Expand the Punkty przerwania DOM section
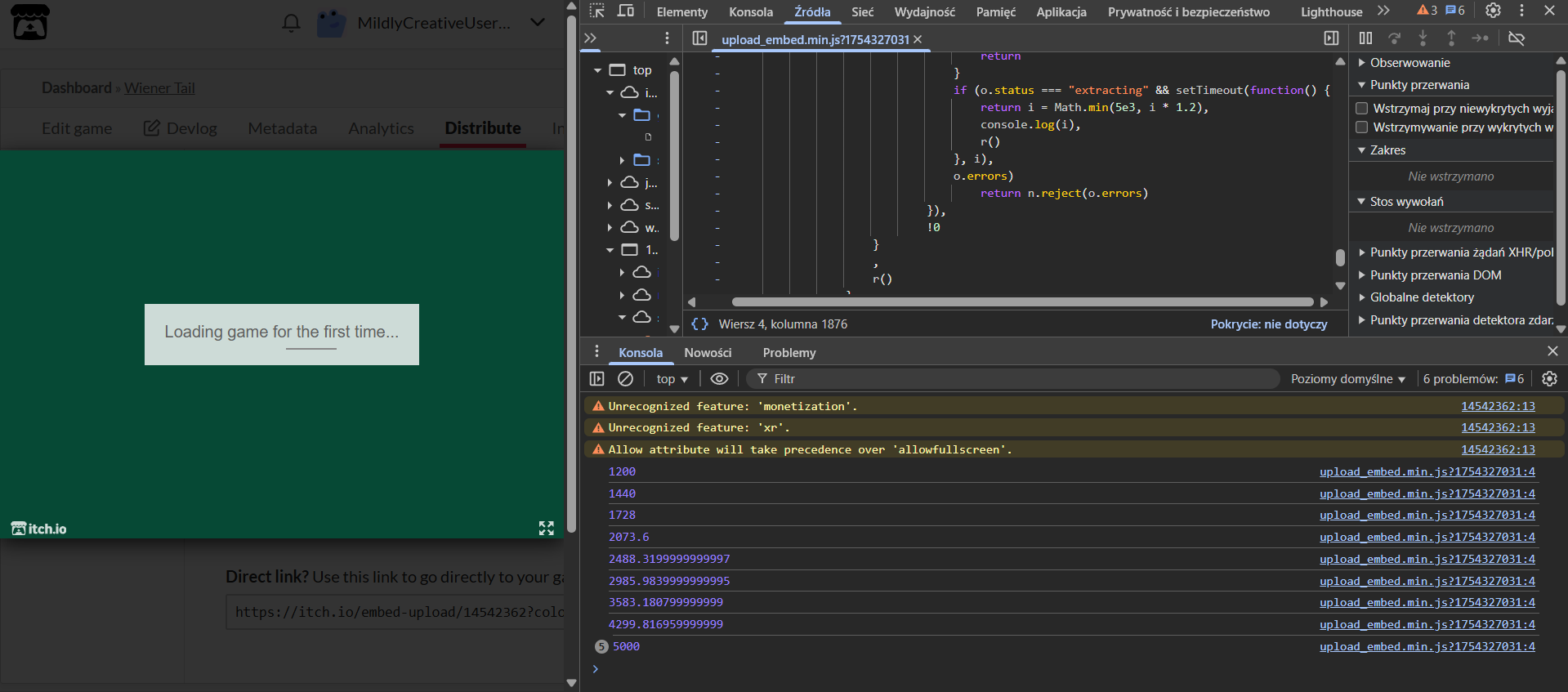 (1435, 275)
